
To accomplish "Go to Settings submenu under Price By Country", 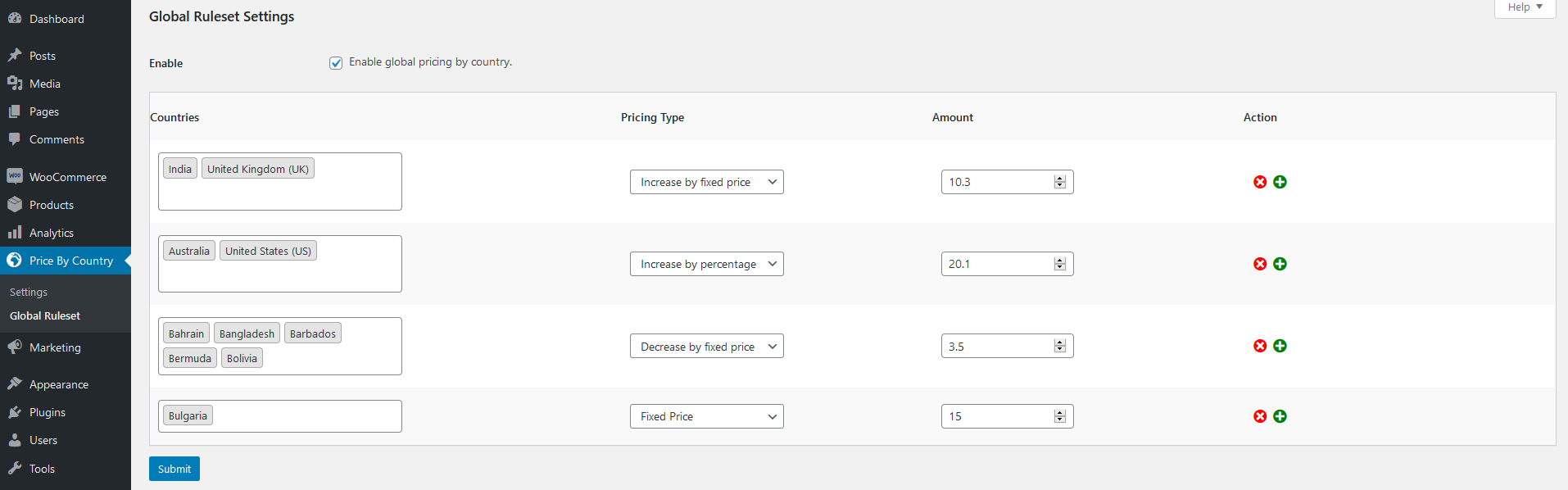I will click(x=29, y=292).
